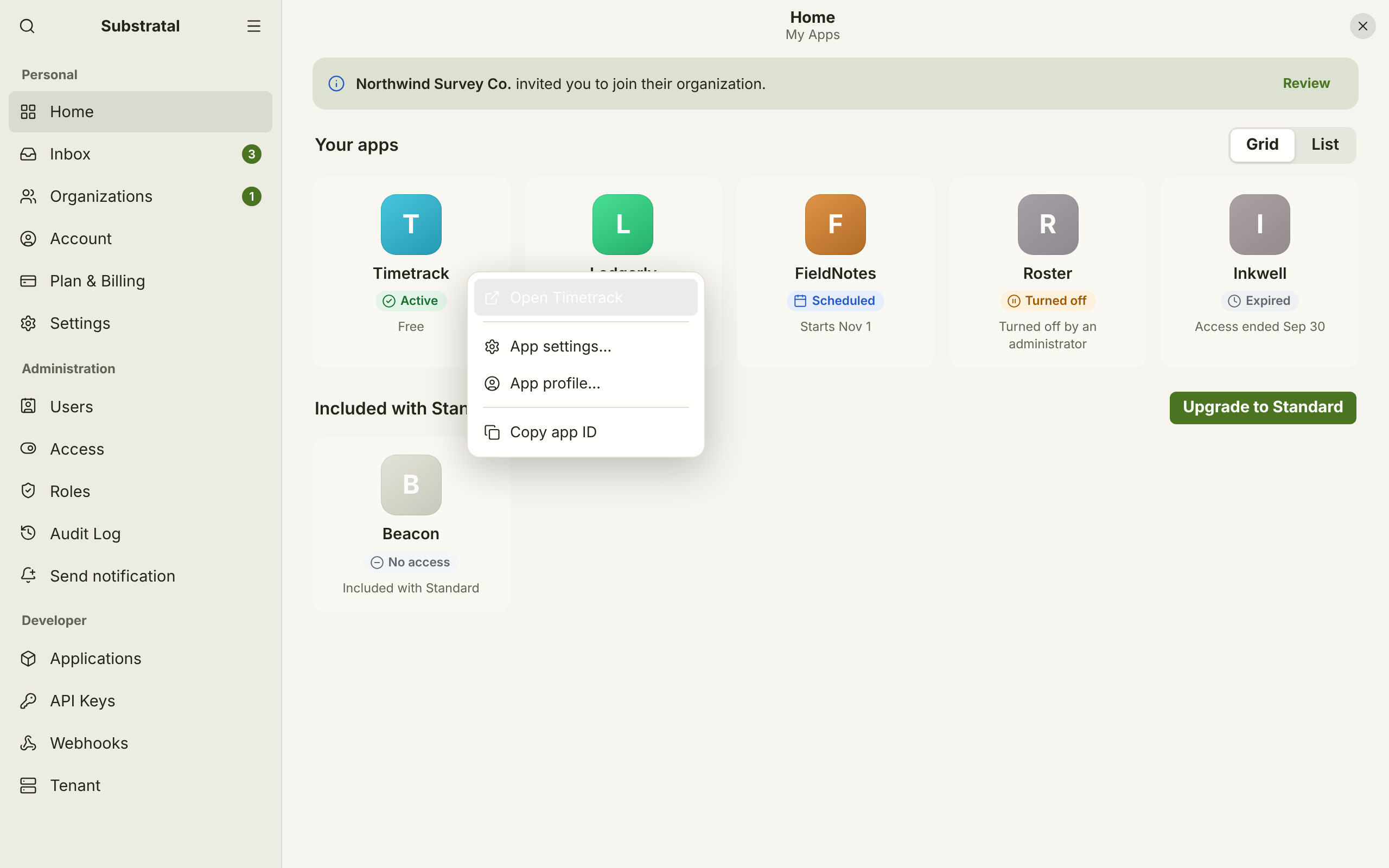Review the Northwind Survey Co. invitation
The image size is (1389, 868).
(1306, 83)
